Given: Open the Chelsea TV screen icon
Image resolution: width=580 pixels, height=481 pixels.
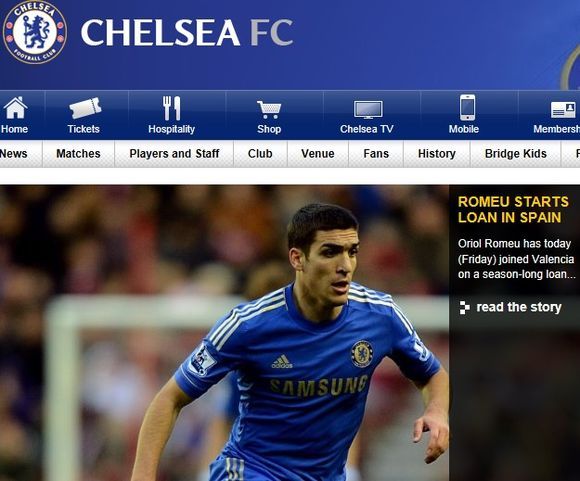Looking at the screenshot, I should click(x=368, y=110).
